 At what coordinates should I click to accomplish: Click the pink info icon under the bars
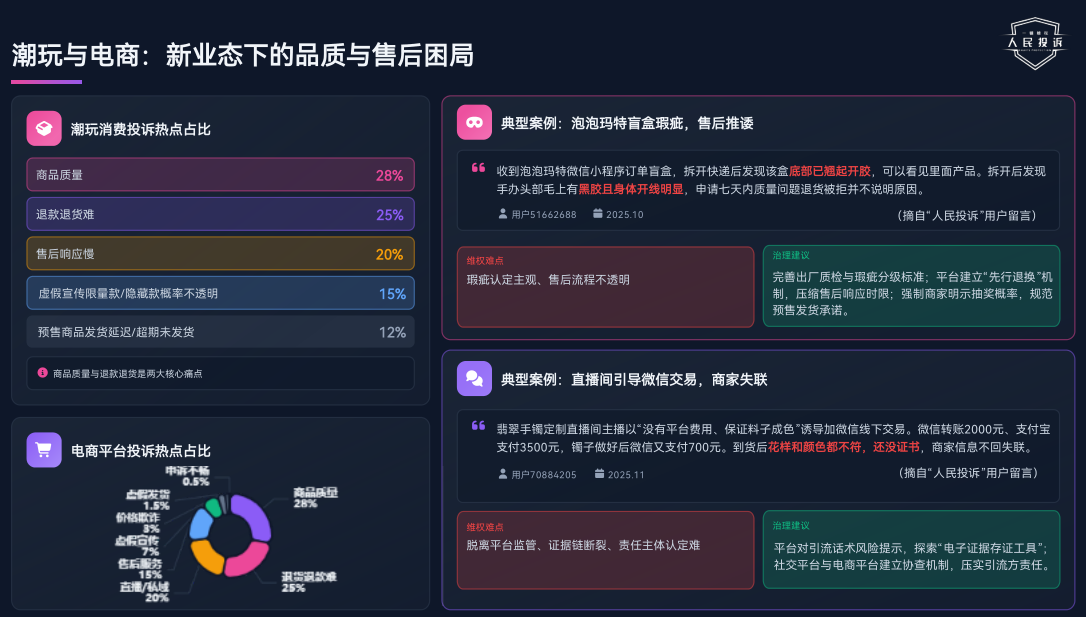click(x=42, y=372)
